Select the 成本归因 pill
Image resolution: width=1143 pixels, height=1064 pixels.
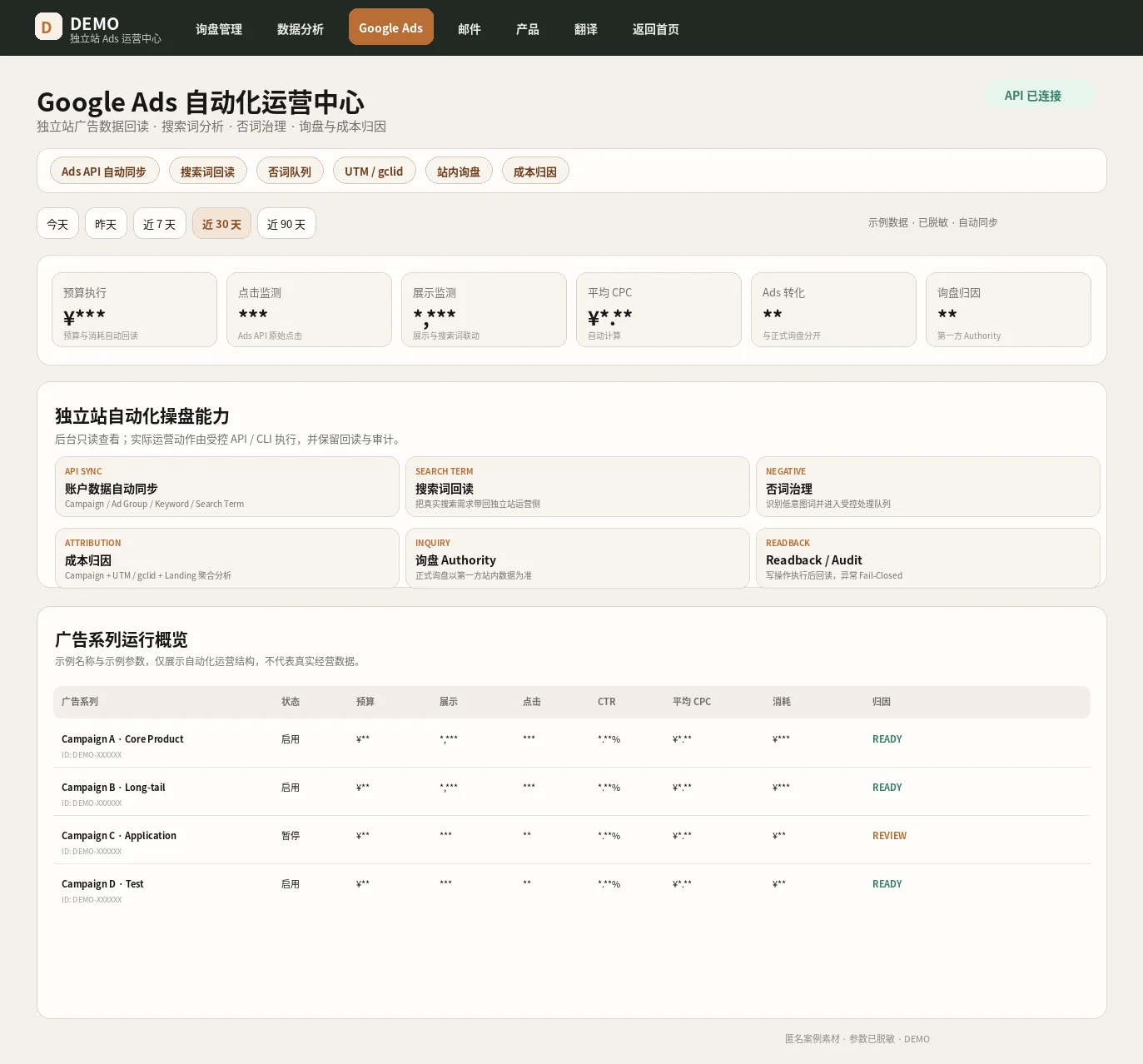(535, 171)
